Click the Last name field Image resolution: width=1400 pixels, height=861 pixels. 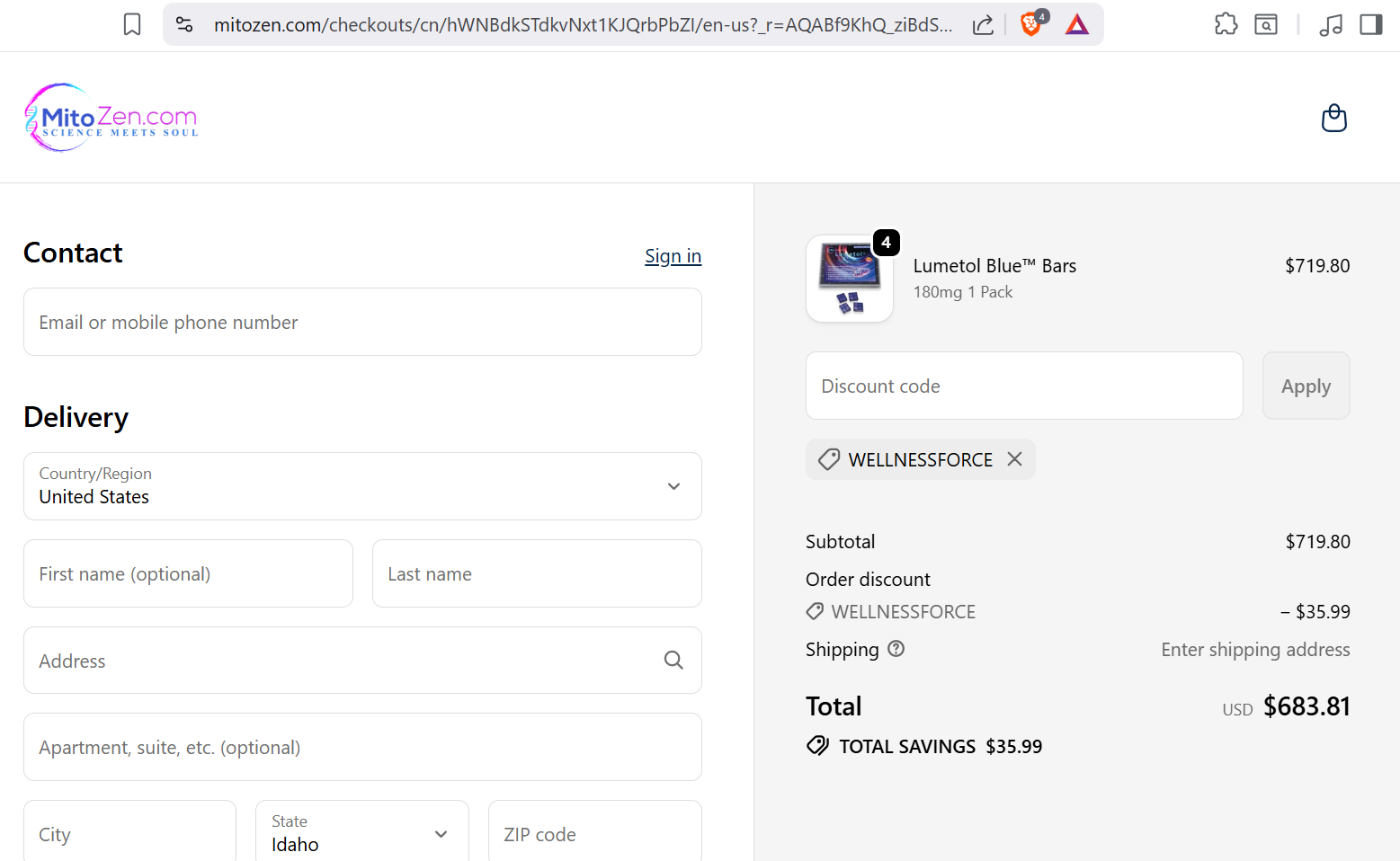pos(537,573)
